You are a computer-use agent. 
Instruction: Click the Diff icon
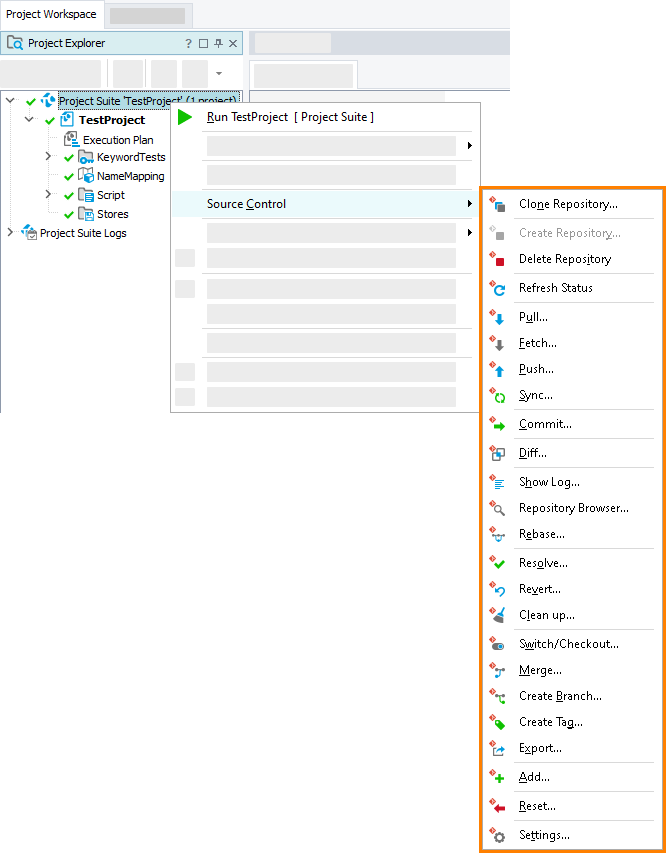point(497,453)
